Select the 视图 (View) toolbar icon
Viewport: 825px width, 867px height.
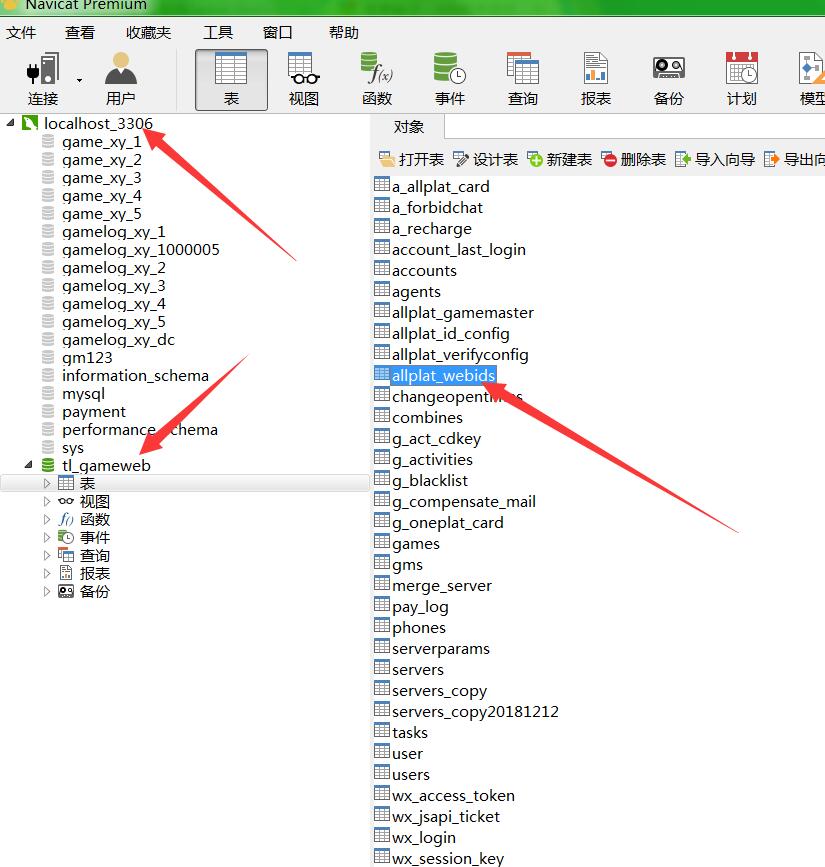pyautogui.click(x=303, y=79)
